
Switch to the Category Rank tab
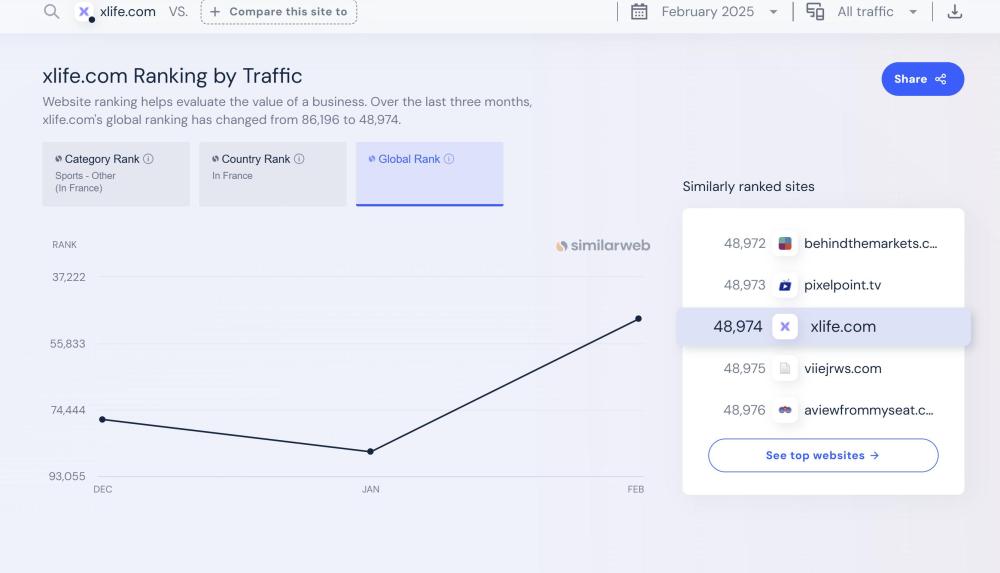point(115,174)
